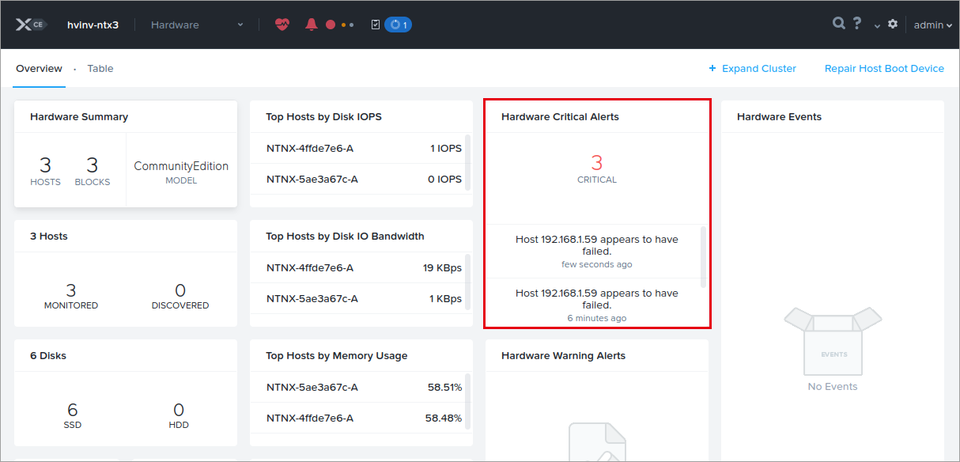Click the 0 DISCOVERED hosts value
Viewport: 960px width, 462px height.
(x=180, y=296)
